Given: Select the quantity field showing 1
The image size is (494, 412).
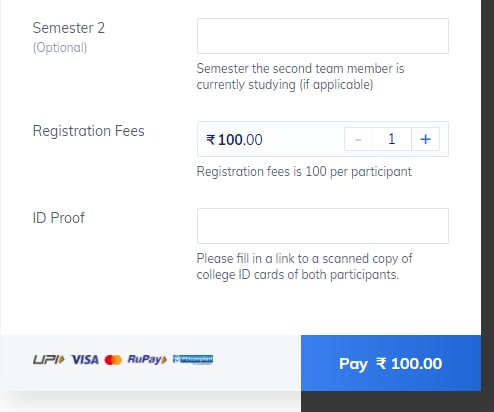Looking at the screenshot, I should point(392,139).
